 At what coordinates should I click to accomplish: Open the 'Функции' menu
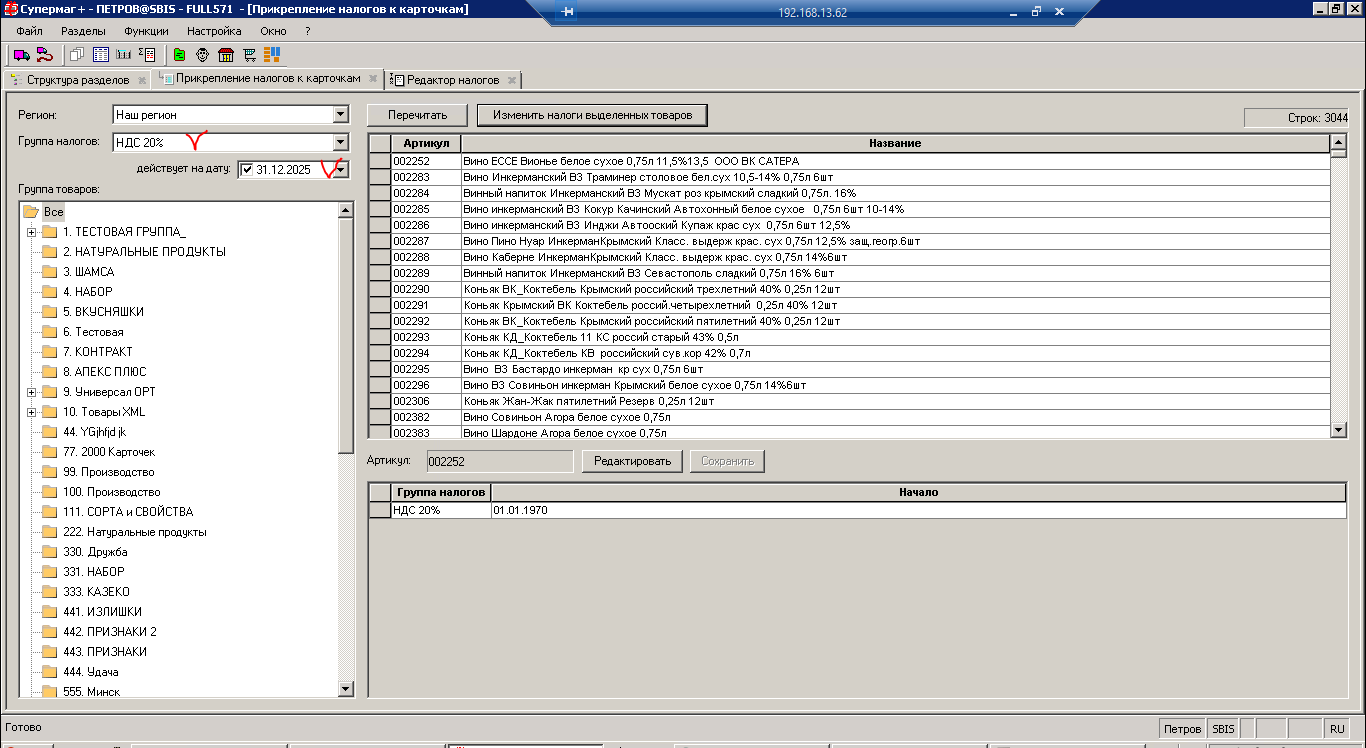click(146, 31)
